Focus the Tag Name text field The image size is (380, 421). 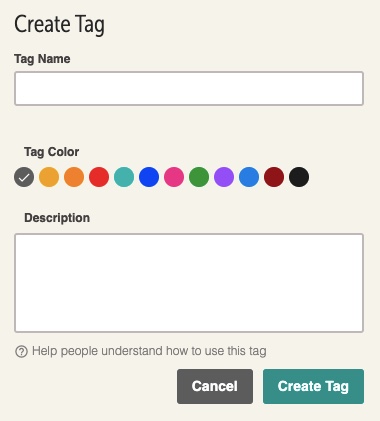point(189,88)
